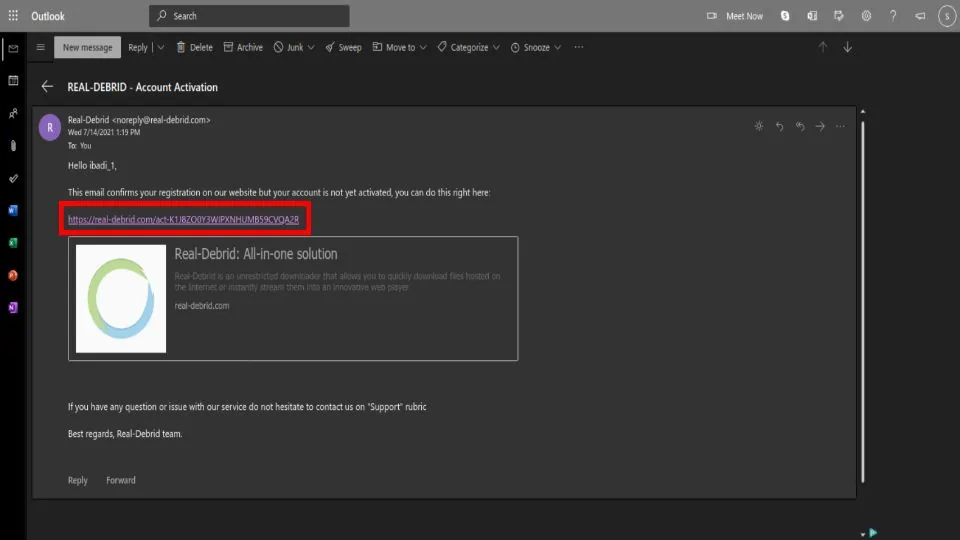Click the Real-Debrid logo preview thumbnail
This screenshot has width=960, height=540.
(121, 297)
